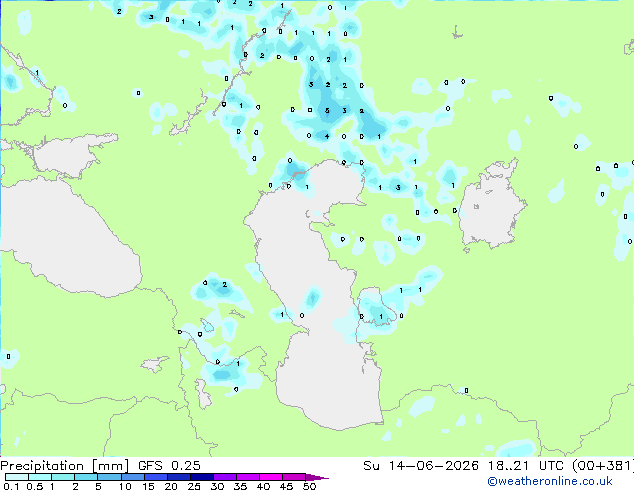Click the "GFS 0.25" model label
Viewport: 634px width, 490px height.
(x=169, y=466)
